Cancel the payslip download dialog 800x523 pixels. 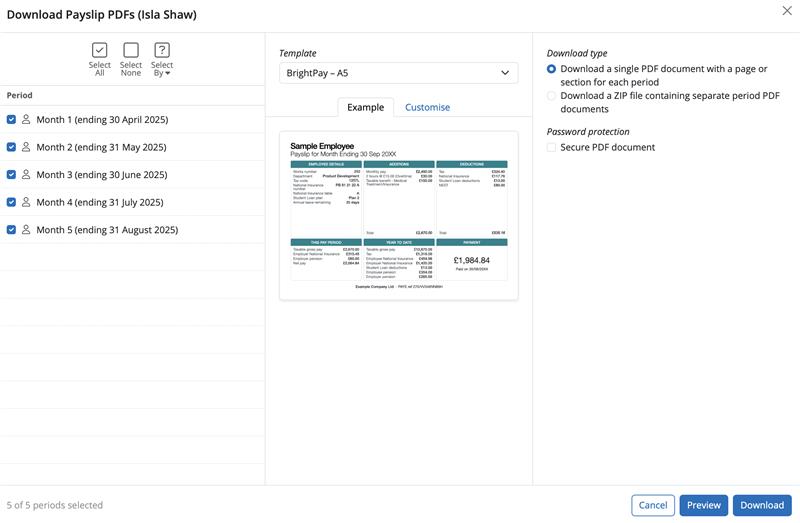[x=652, y=505]
